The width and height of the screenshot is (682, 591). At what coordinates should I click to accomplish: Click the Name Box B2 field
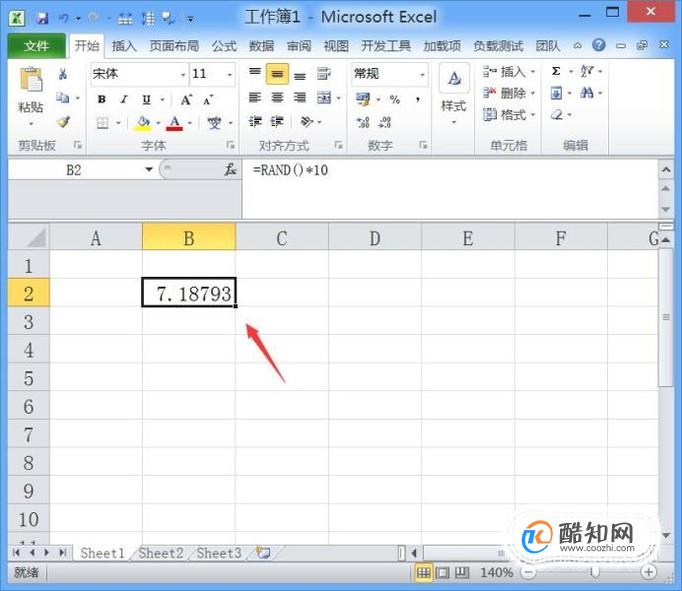click(75, 170)
